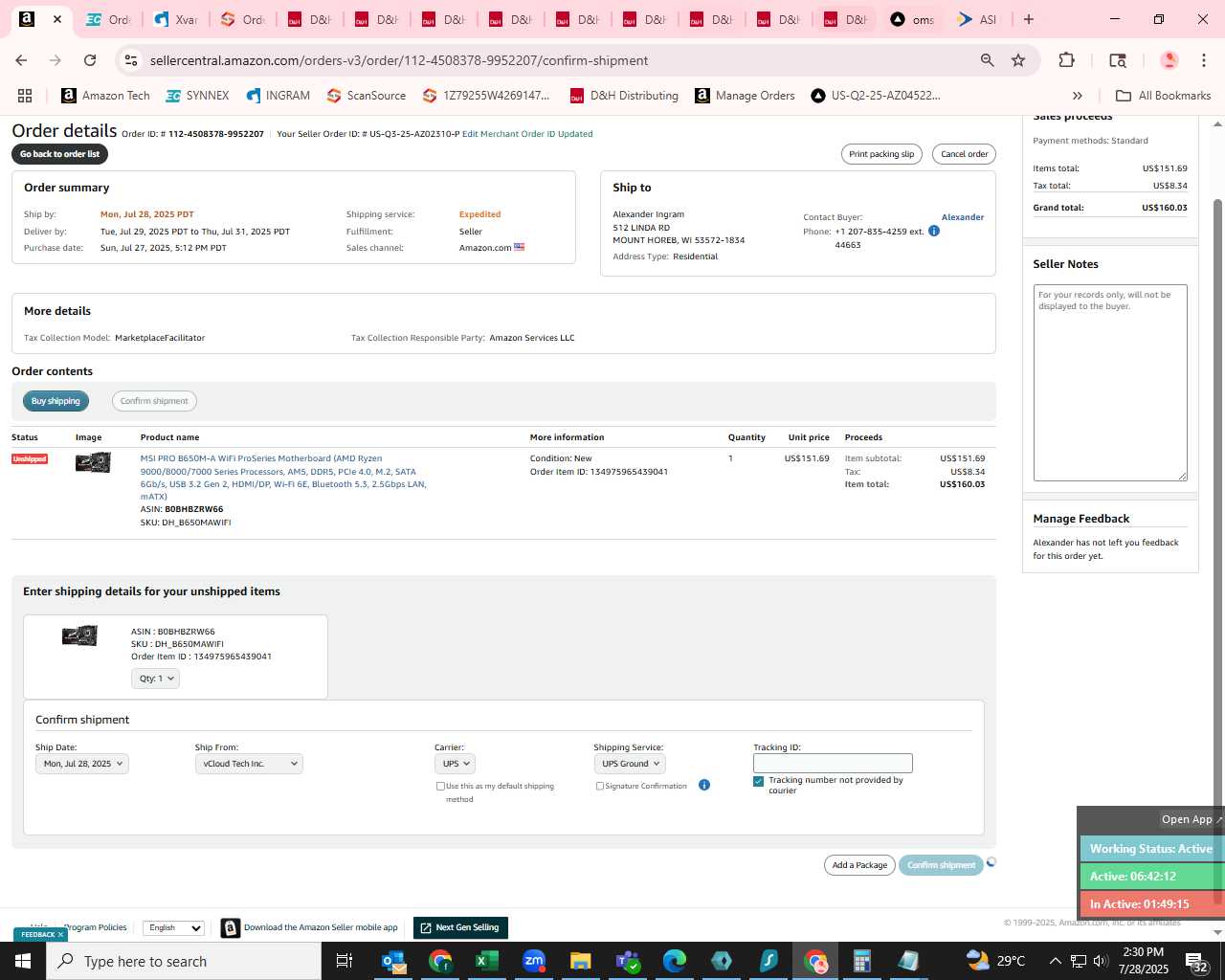Open the MSI PRO B650M-A WiFi product link
The width and height of the screenshot is (1225, 980).
click(283, 478)
